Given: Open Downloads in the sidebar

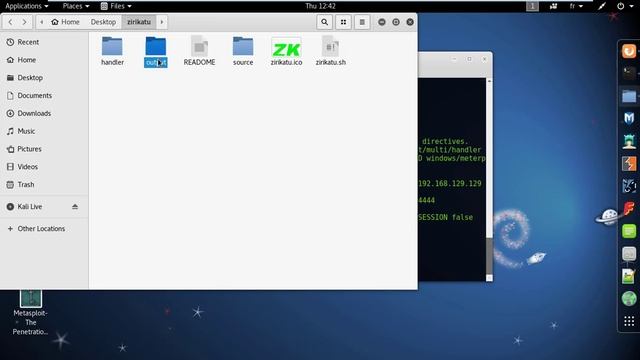Looking at the screenshot, I should 44,113.
